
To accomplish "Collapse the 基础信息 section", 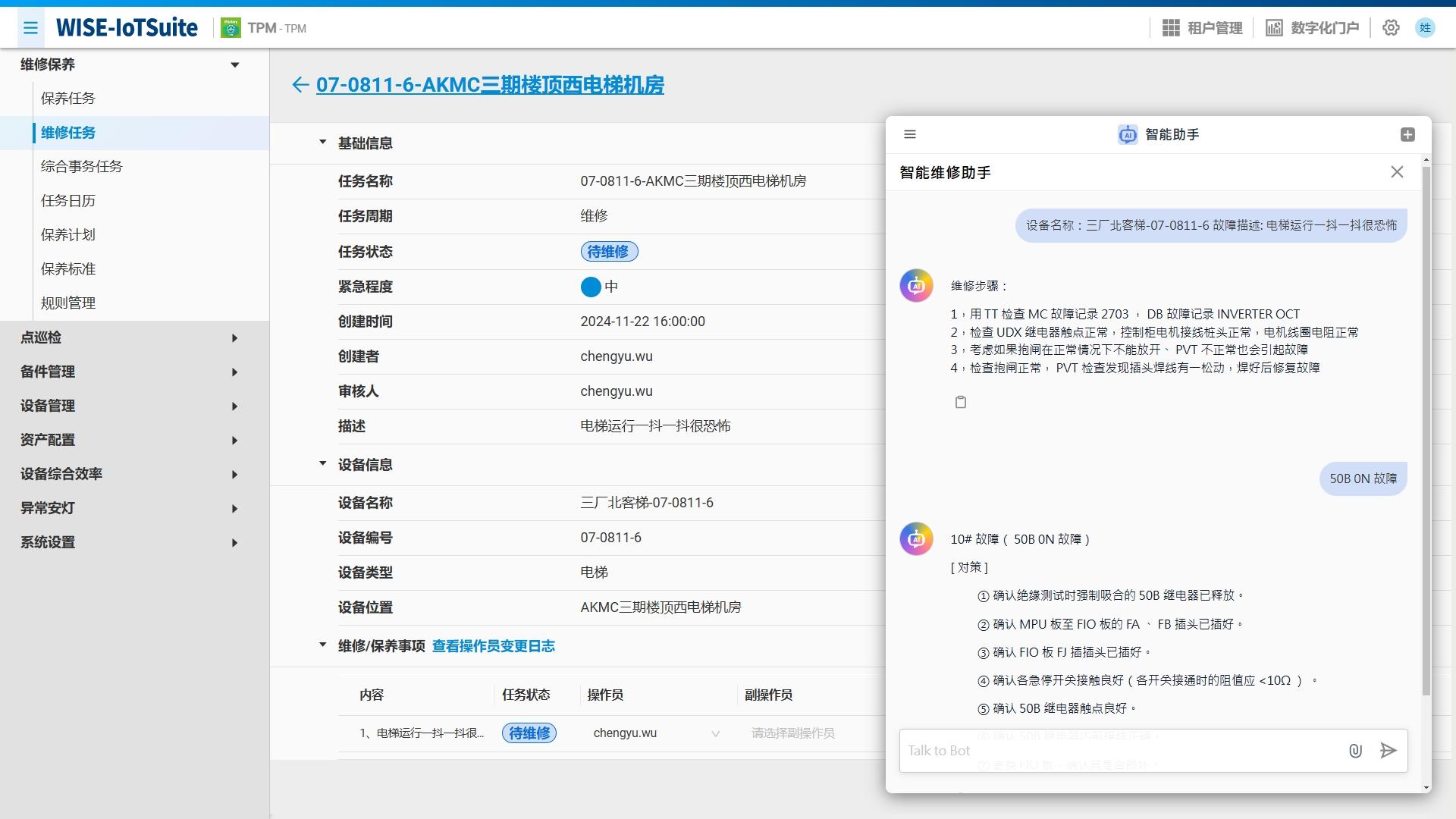I will click(322, 143).
